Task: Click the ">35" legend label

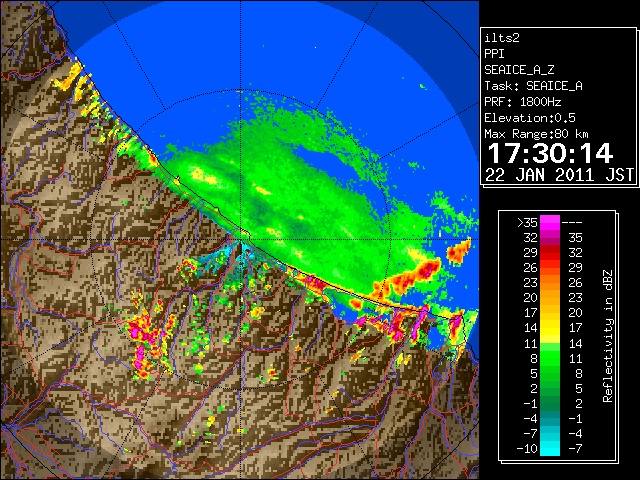Action: (527, 223)
